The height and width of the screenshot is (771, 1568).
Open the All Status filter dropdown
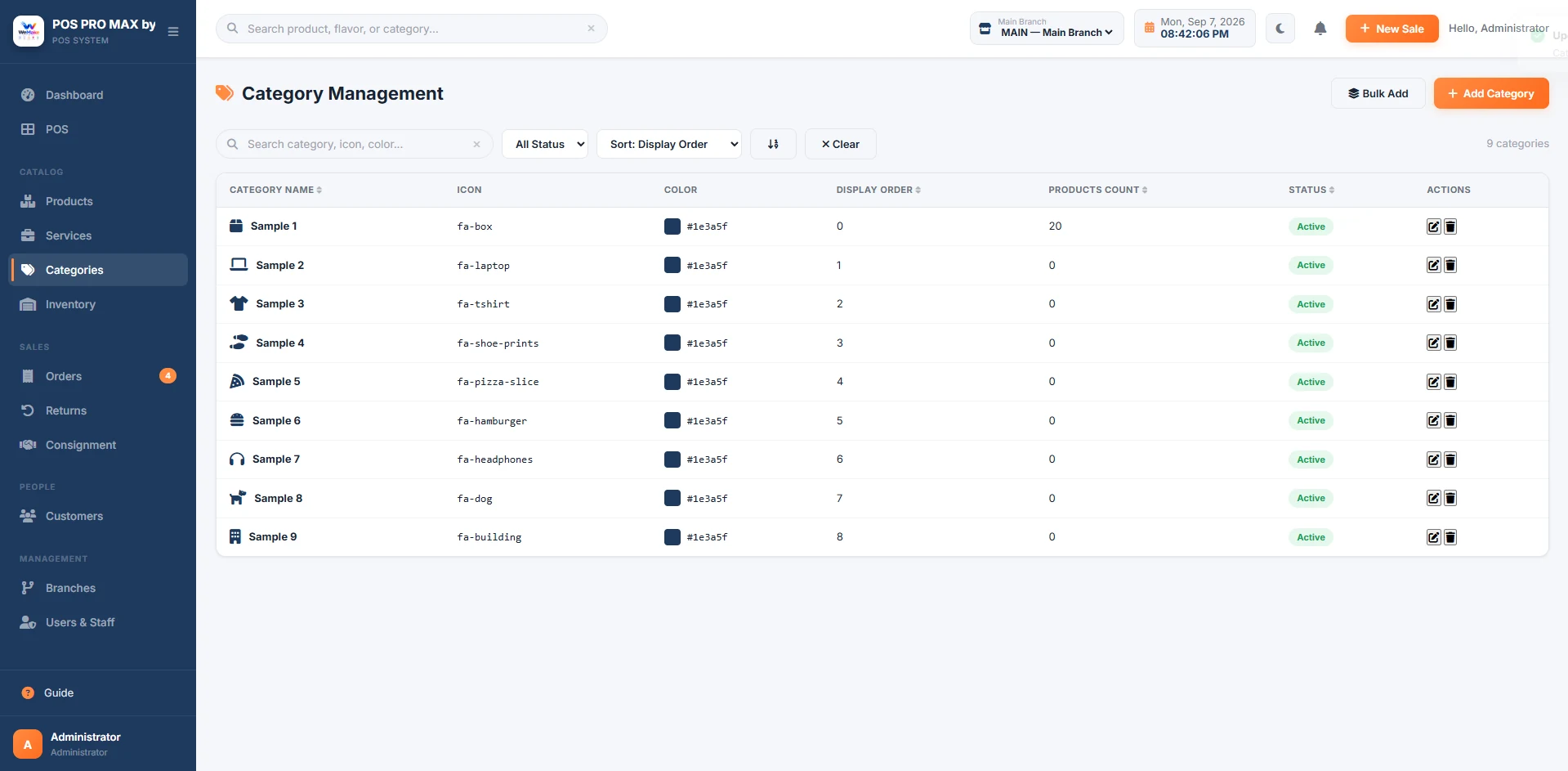click(x=545, y=144)
